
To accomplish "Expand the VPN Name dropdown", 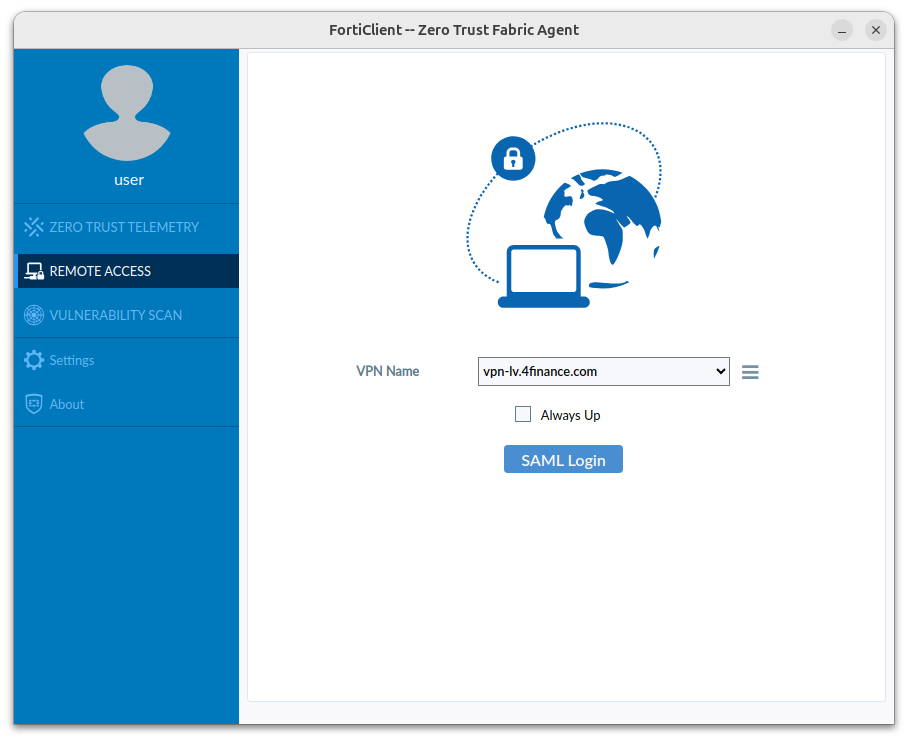I will click(x=603, y=372).
